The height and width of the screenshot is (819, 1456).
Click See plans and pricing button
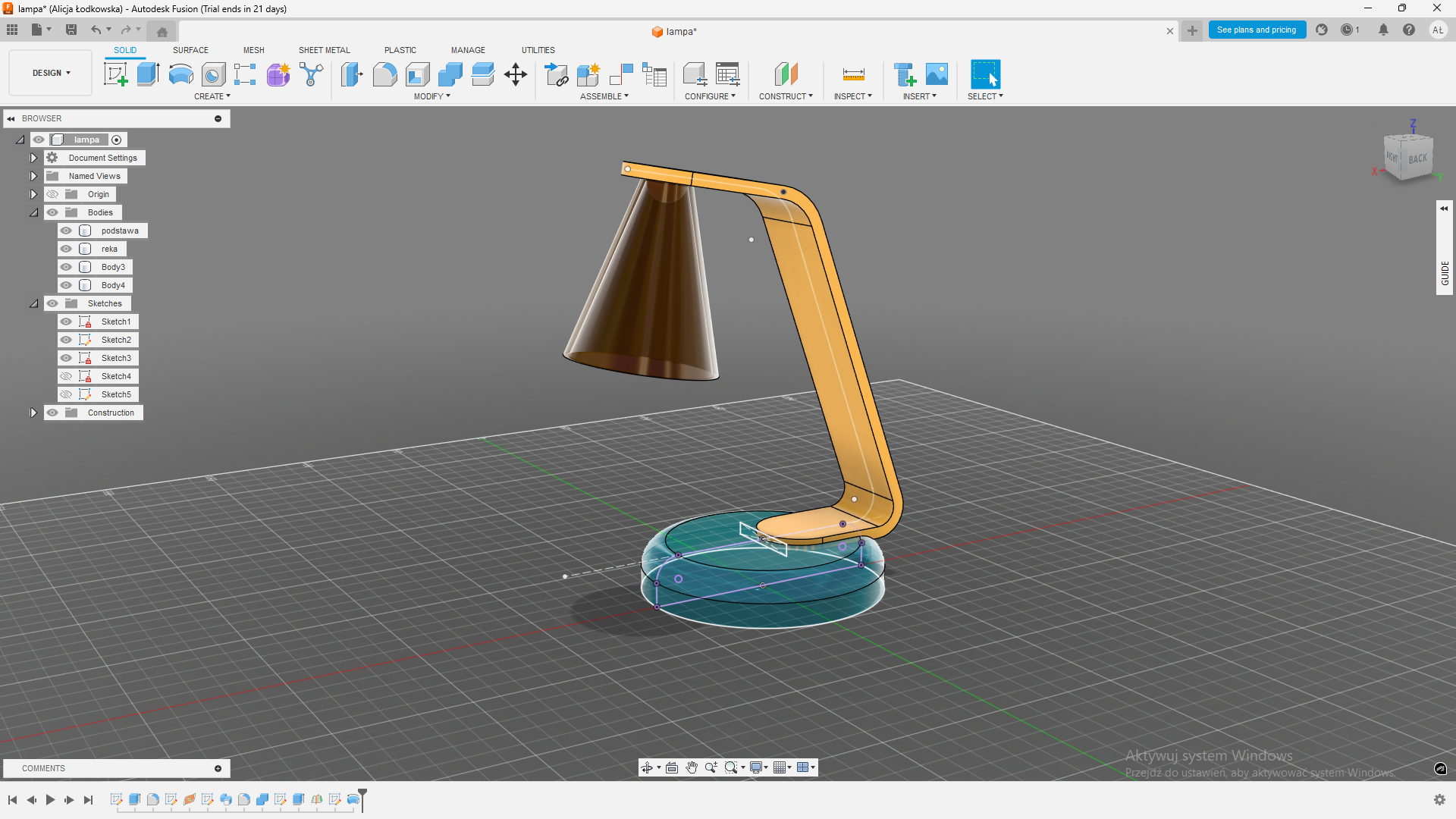1256,30
